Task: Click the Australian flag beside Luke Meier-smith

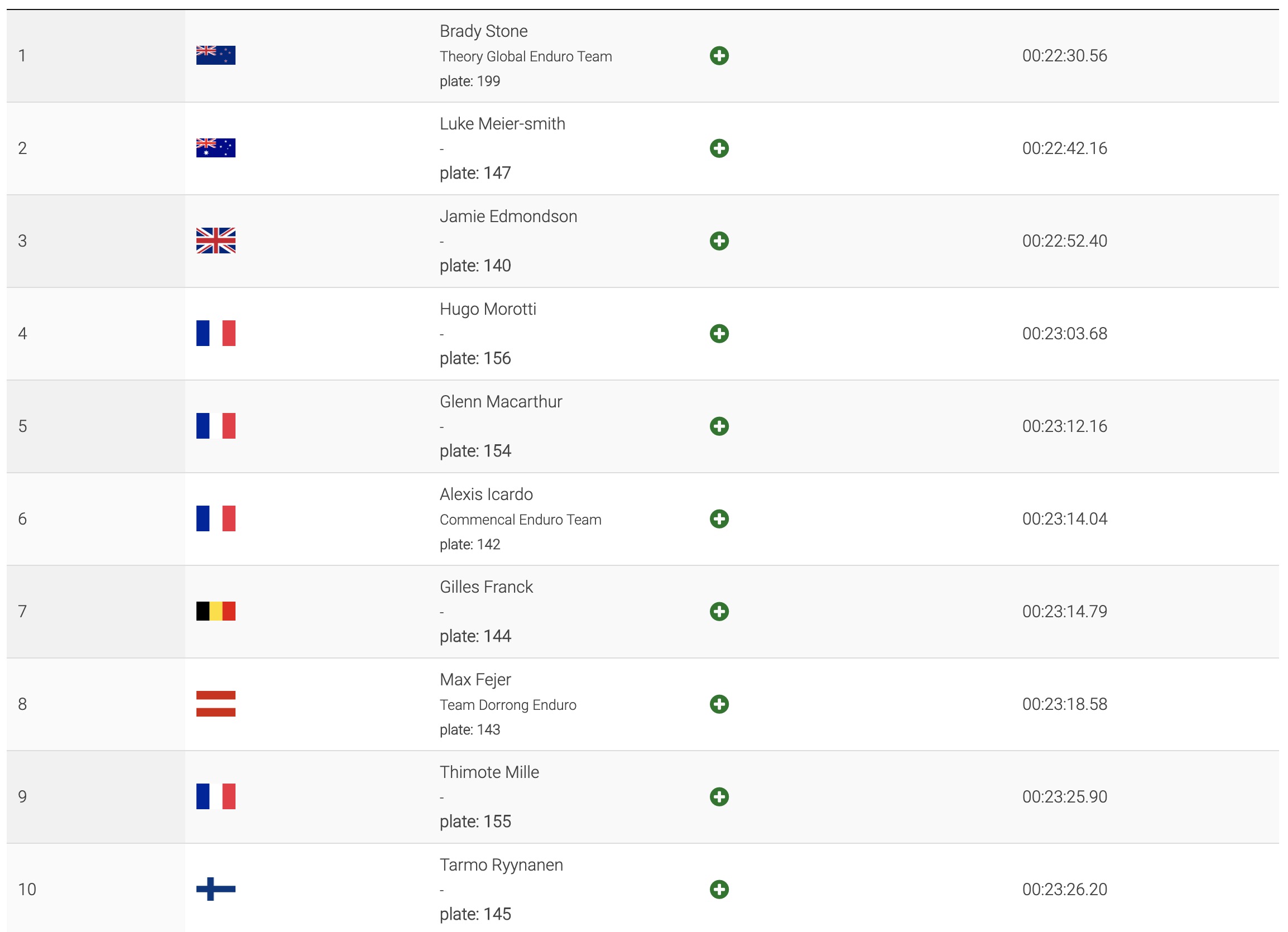Action: click(x=216, y=148)
